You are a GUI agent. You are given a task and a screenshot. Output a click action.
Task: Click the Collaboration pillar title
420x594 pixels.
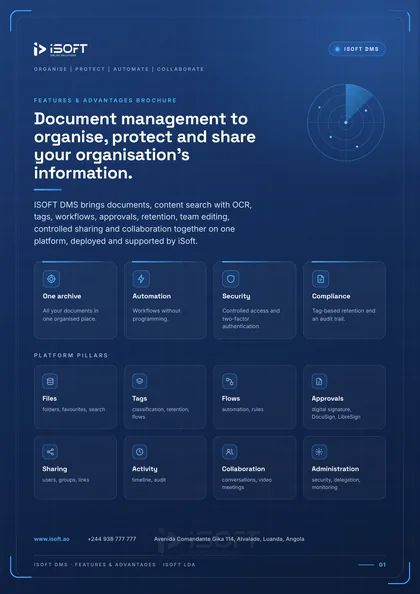[244, 469]
